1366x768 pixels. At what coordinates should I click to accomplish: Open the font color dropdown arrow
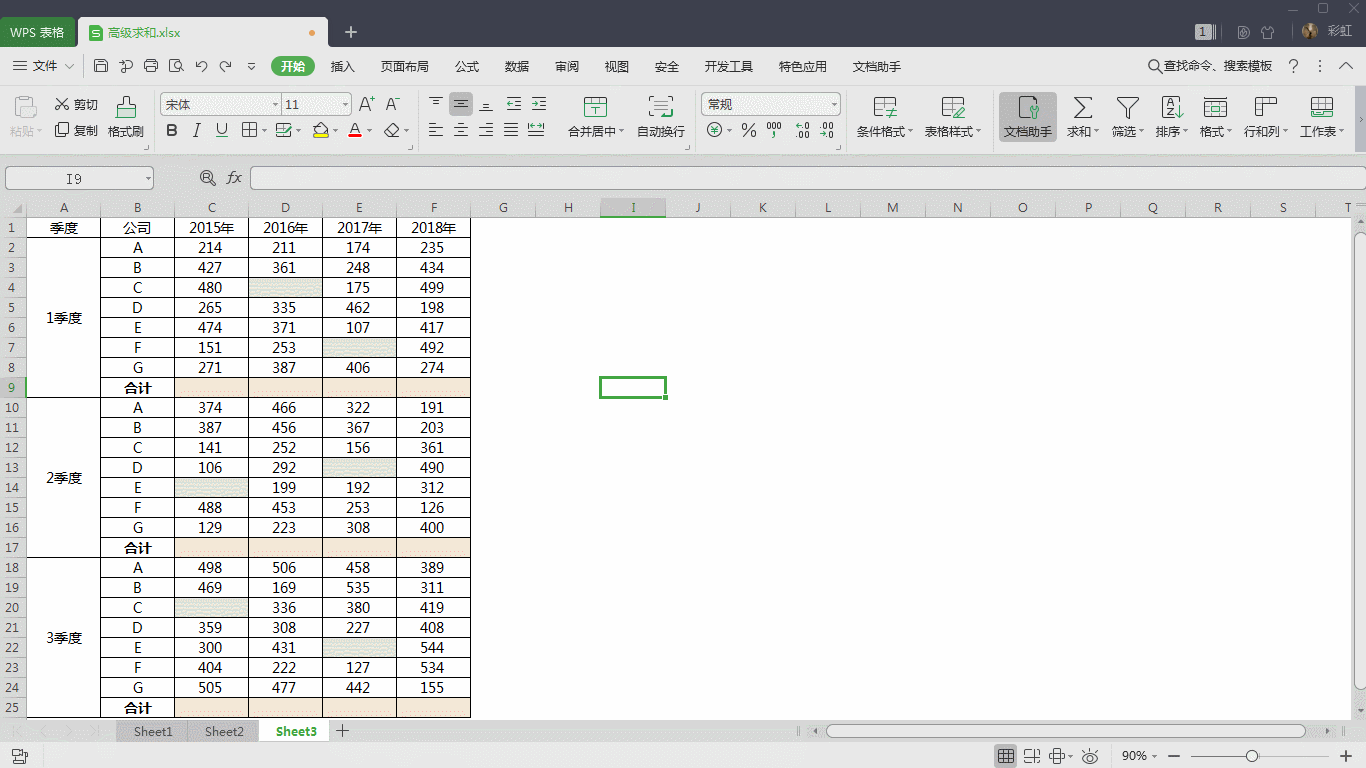(x=368, y=131)
